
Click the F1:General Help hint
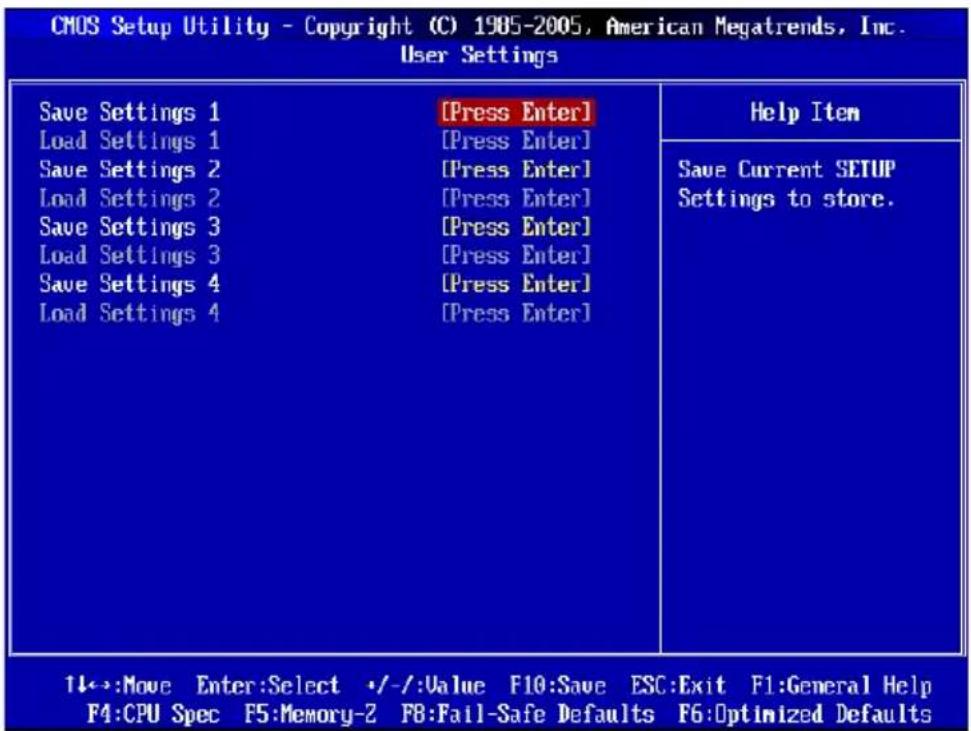[841, 686]
